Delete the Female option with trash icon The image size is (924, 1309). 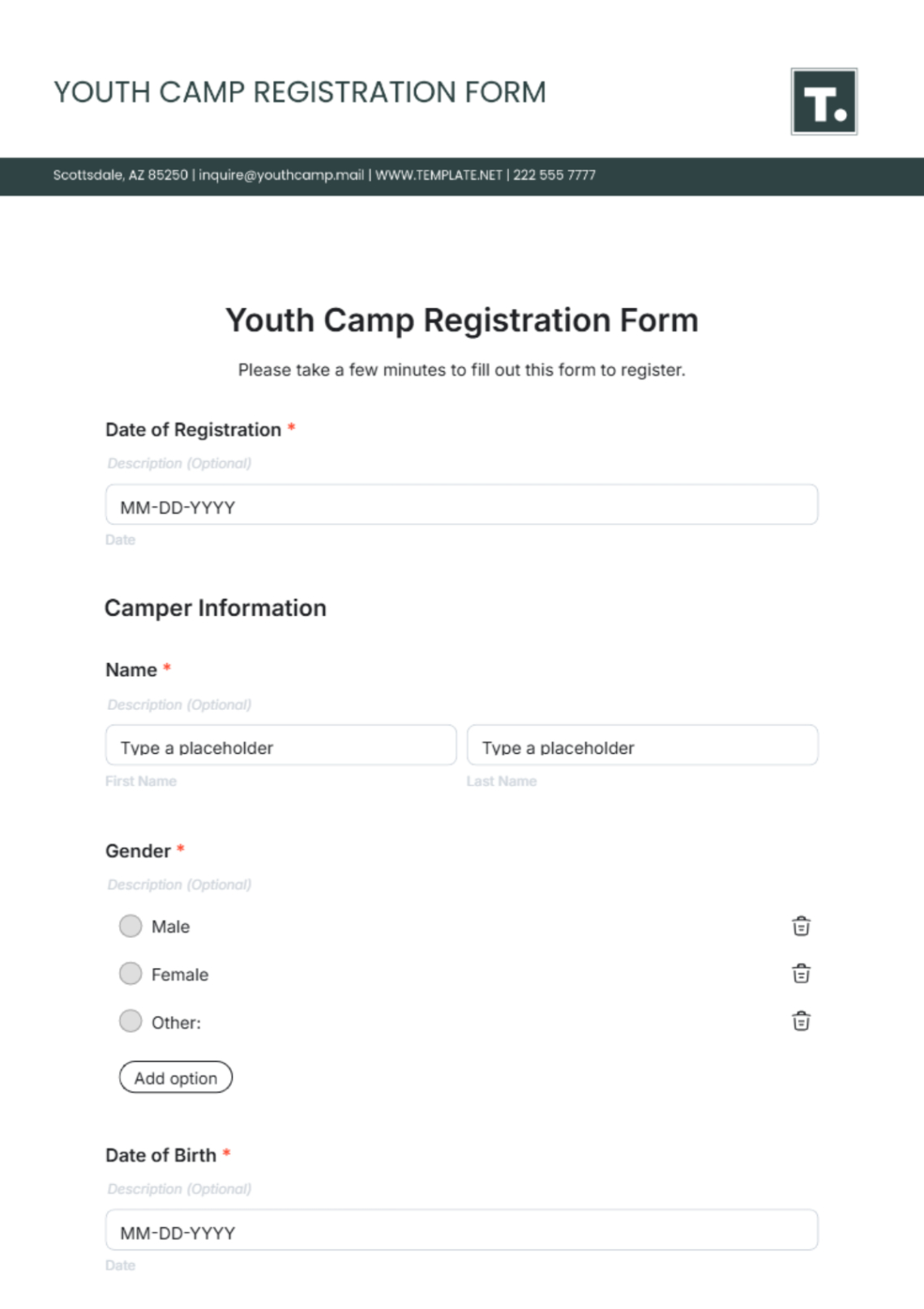point(801,973)
